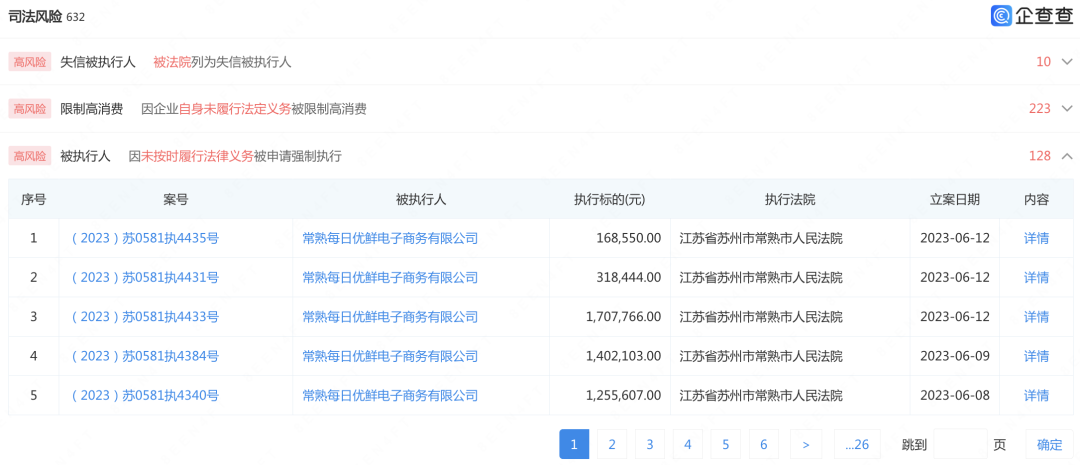Open case (2023)苏0581执4384号 link
The height and width of the screenshot is (465, 1080).
point(145,356)
